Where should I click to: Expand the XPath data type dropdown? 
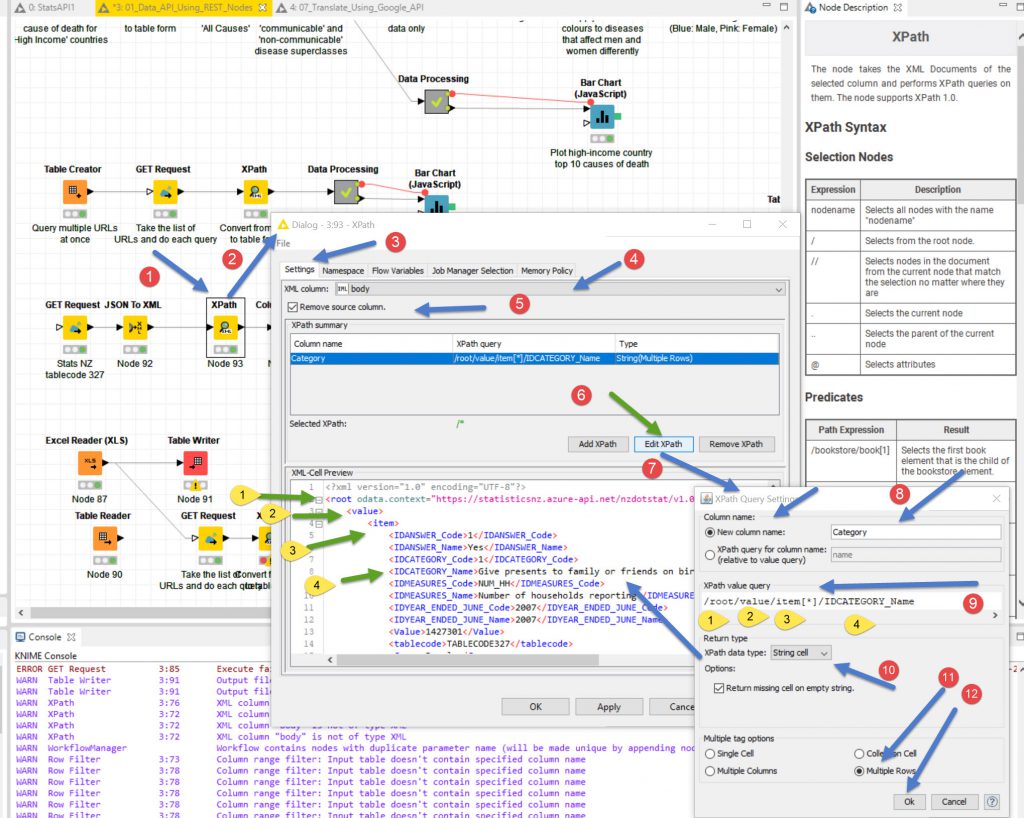click(823, 652)
